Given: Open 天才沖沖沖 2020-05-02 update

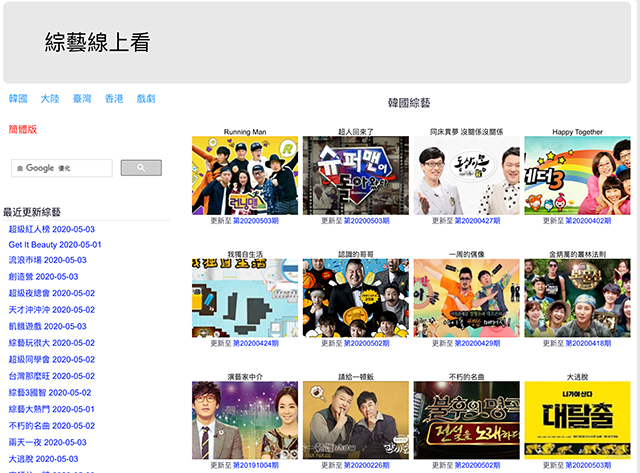Looking at the screenshot, I should (x=52, y=310).
